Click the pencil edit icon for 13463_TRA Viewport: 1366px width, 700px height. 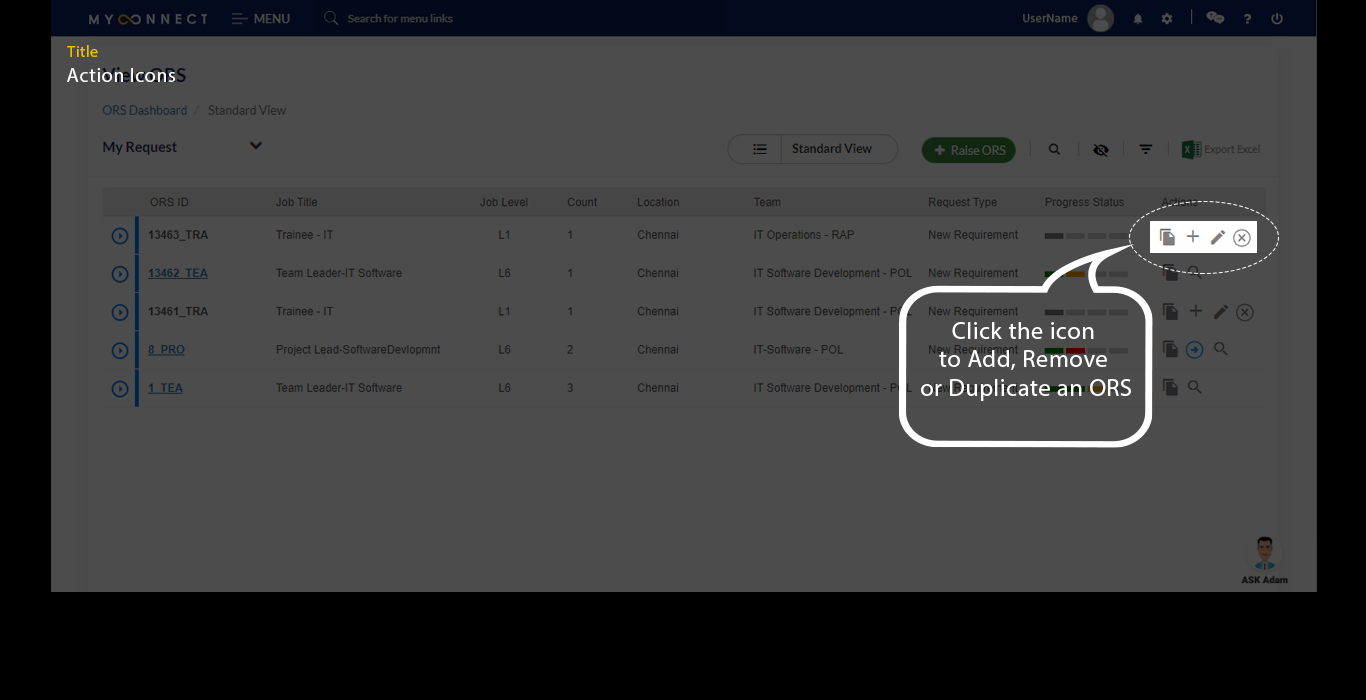coord(1217,237)
